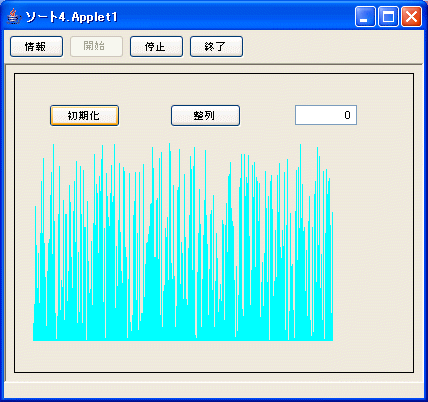Reset the data with 初期化
The height and width of the screenshot is (402, 428).
pos(84,115)
